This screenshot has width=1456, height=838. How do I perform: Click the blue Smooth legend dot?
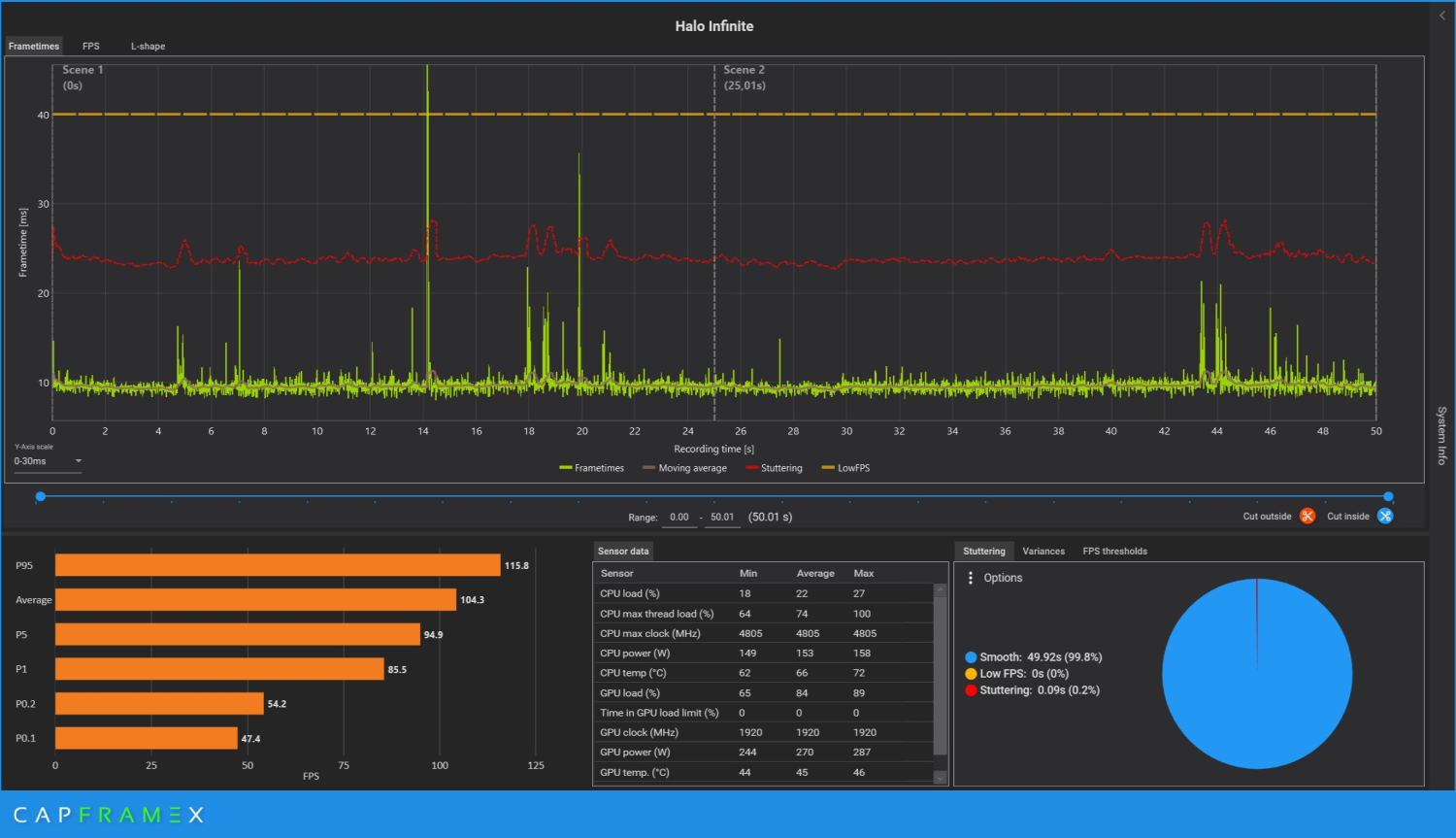(971, 657)
